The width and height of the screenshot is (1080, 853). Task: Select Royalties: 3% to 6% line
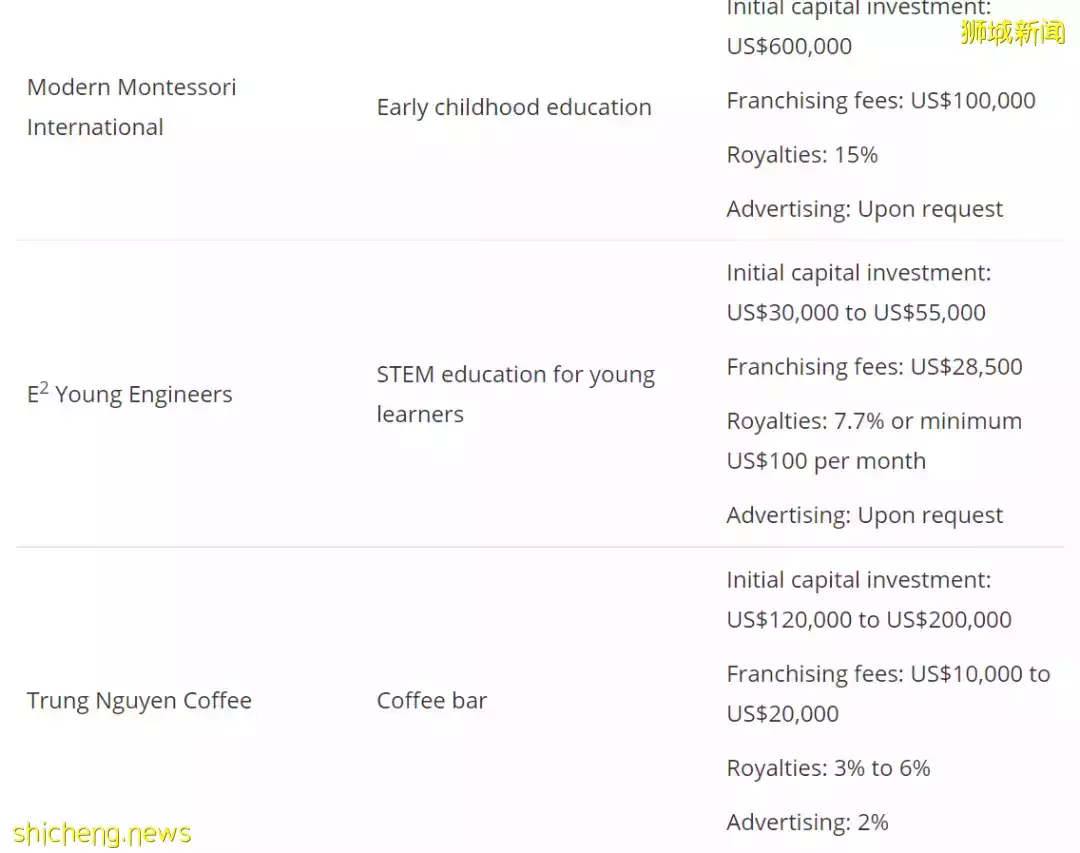coord(829,768)
